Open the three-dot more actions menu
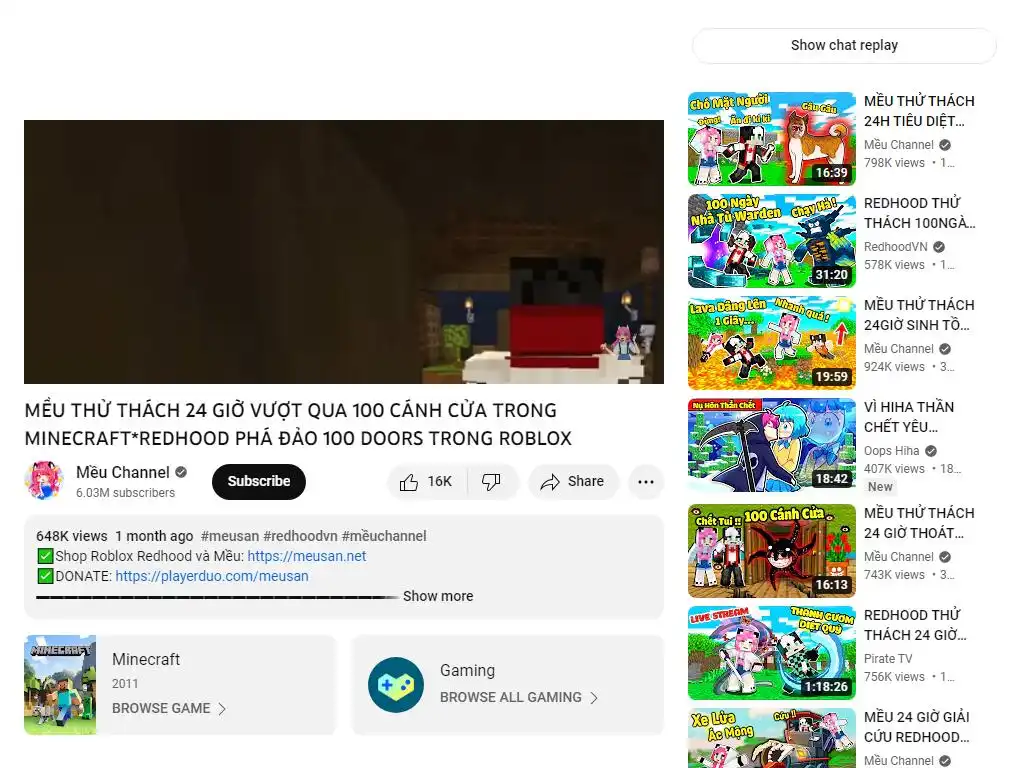Screen dimensions: 1024x768 pos(646,482)
